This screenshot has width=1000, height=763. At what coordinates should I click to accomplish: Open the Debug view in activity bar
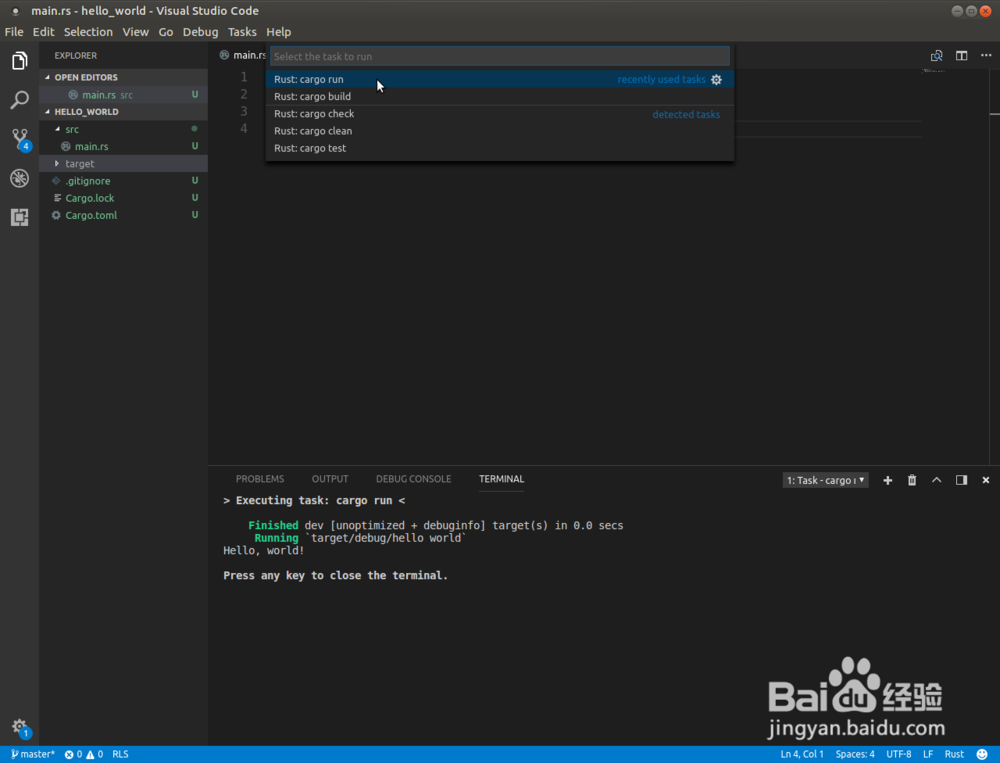(20, 178)
